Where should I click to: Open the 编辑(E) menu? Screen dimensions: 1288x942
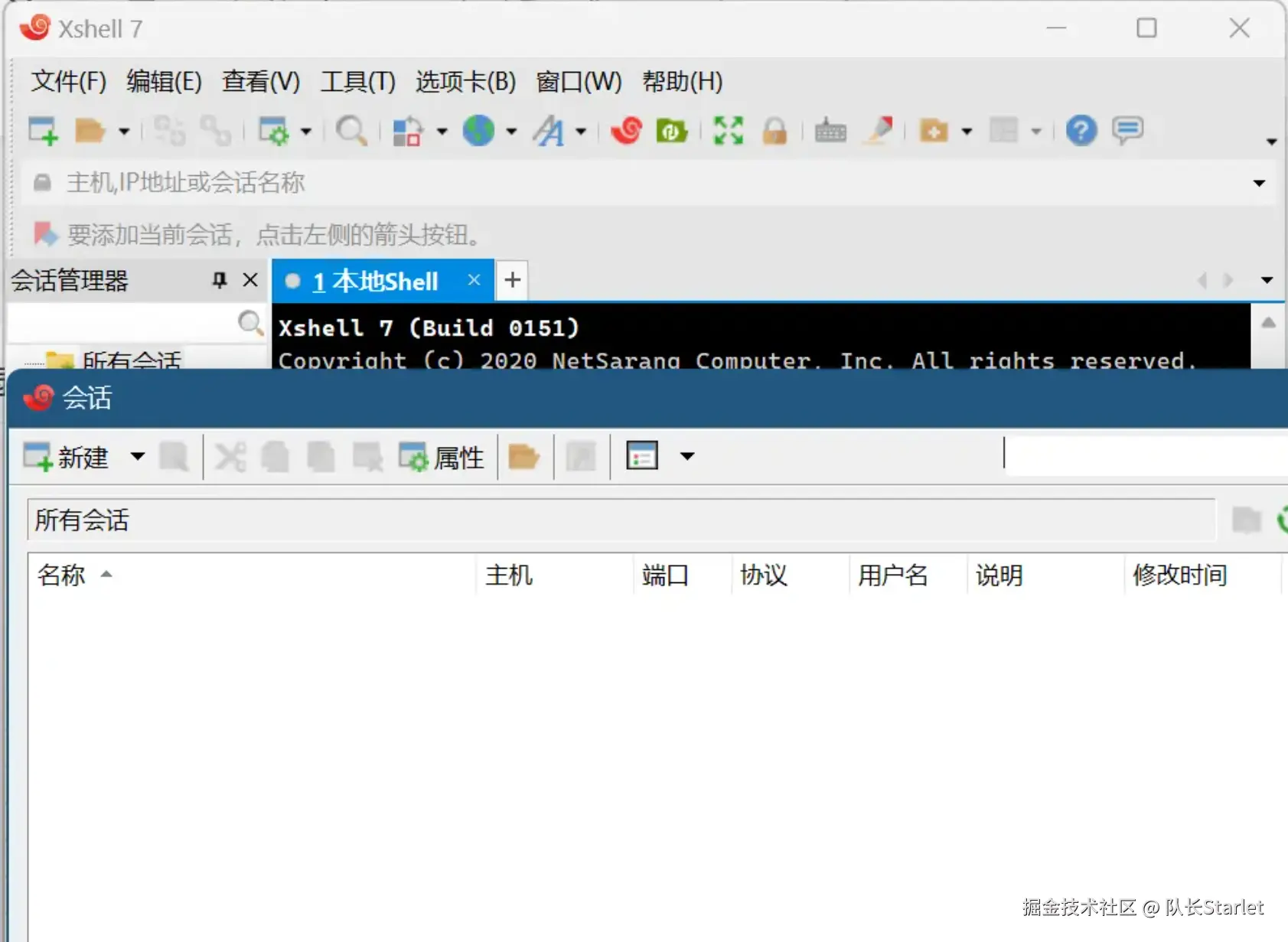point(164,81)
